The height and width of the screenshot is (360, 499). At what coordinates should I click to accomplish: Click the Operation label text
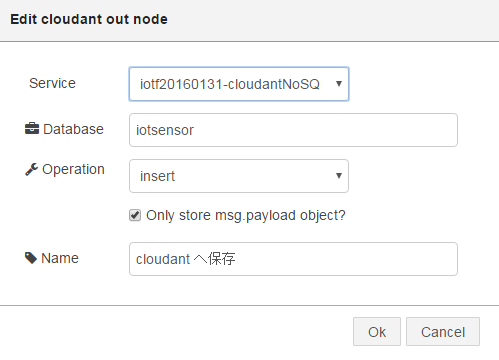click(73, 170)
